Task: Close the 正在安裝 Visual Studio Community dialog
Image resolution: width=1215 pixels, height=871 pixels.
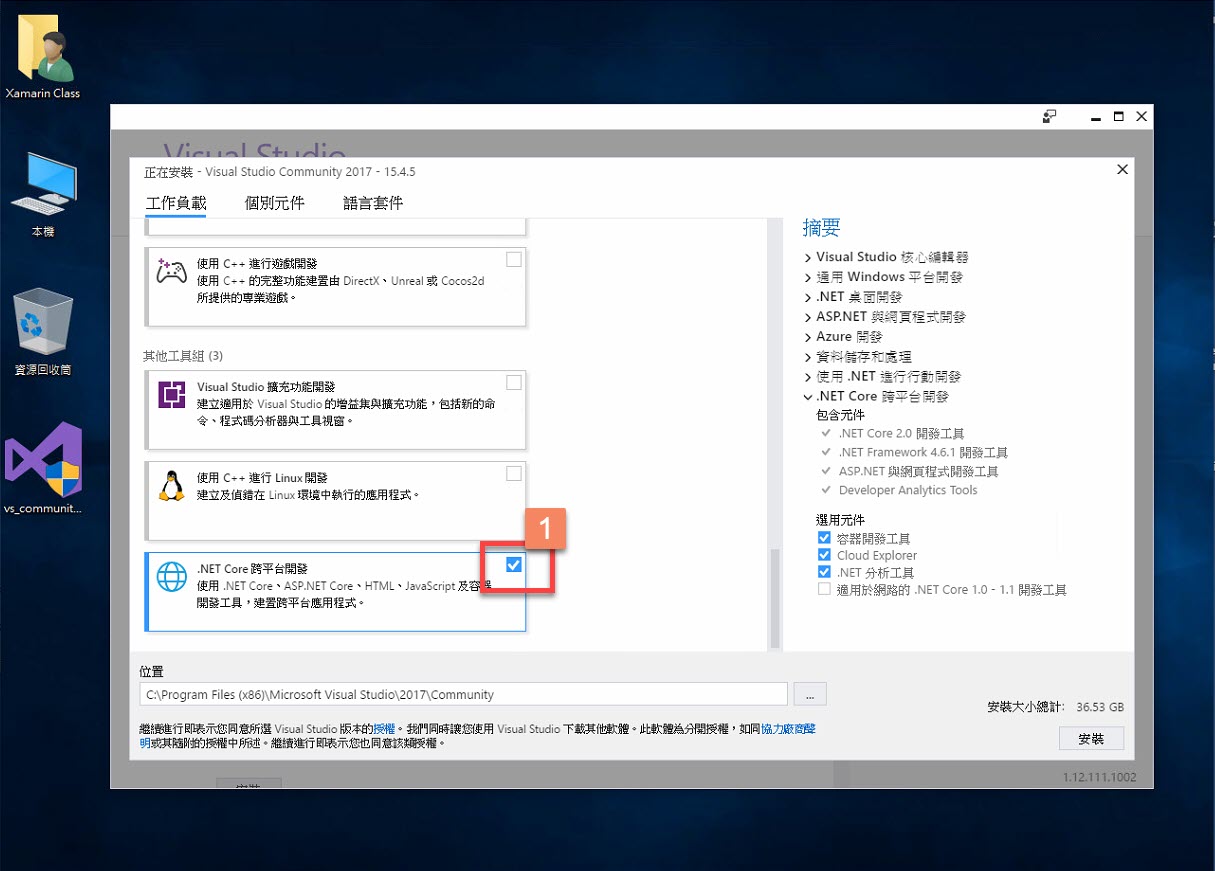Action: click(1122, 171)
